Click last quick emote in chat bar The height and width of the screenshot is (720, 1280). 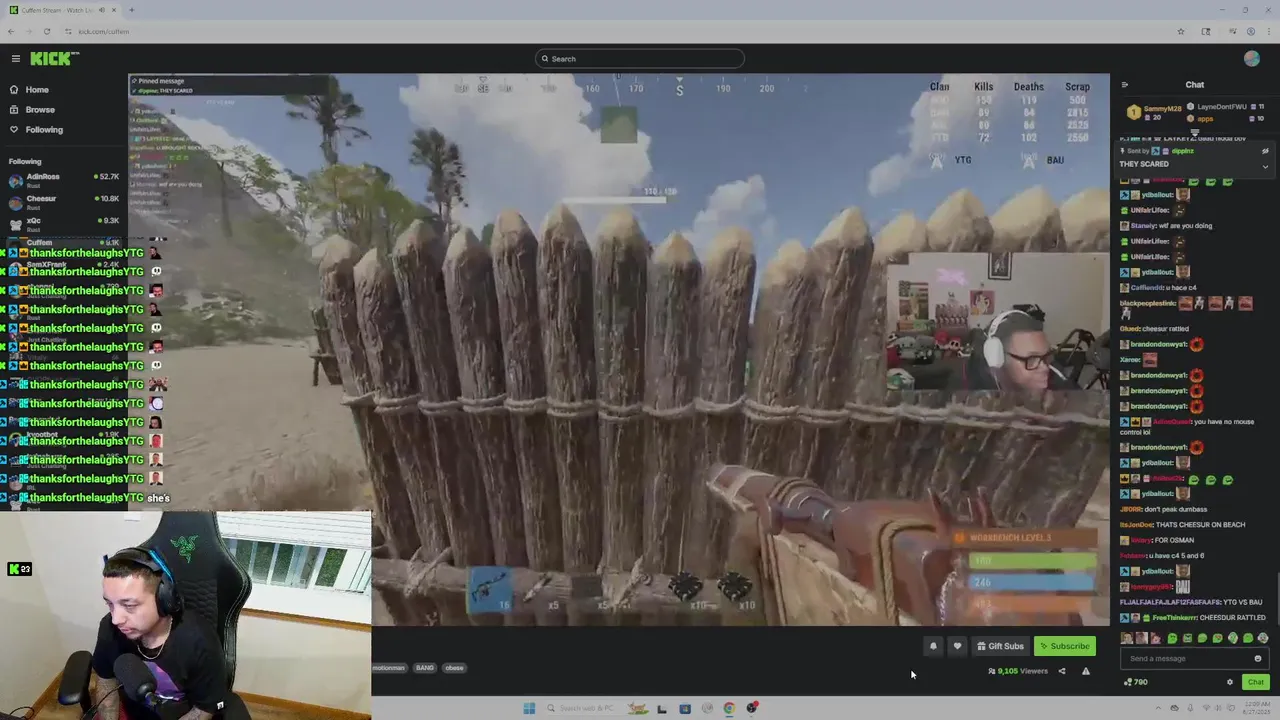pos(1263,638)
